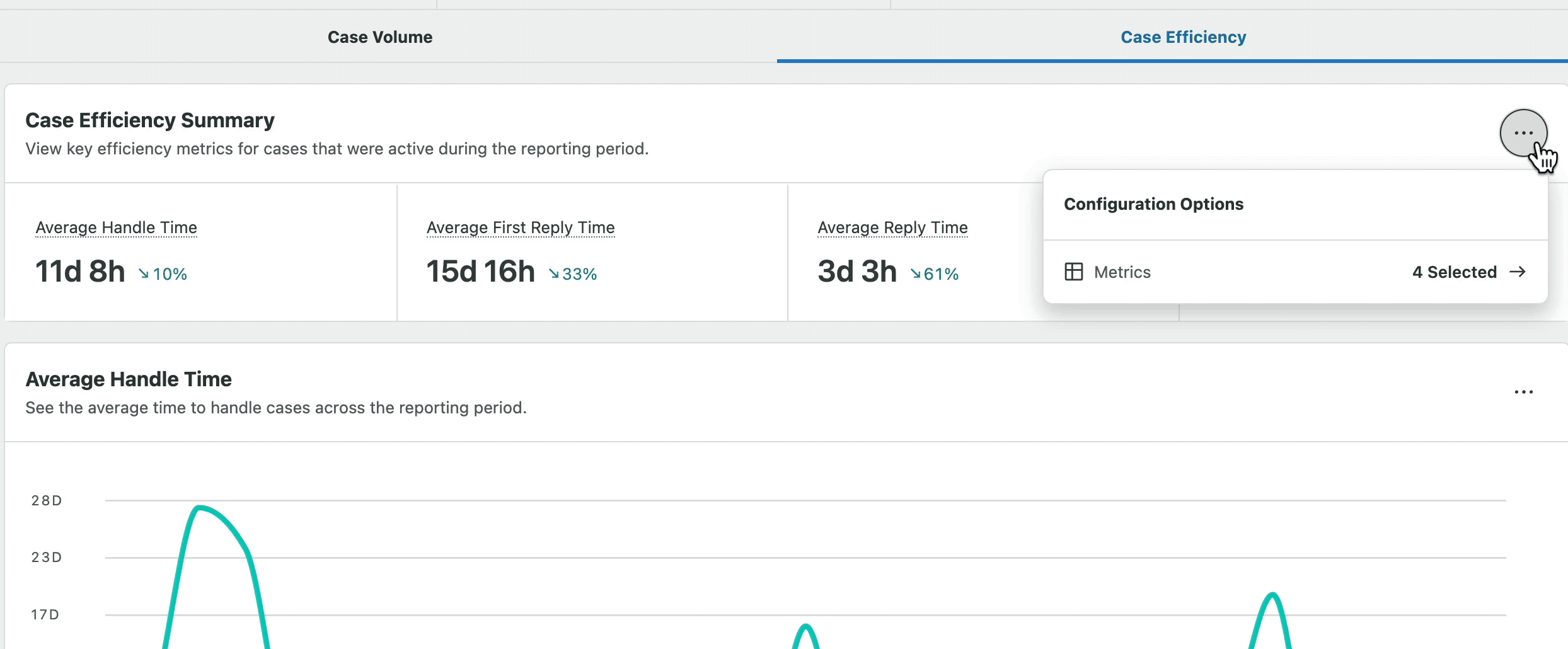Open the Metrics configuration option

click(x=1295, y=272)
